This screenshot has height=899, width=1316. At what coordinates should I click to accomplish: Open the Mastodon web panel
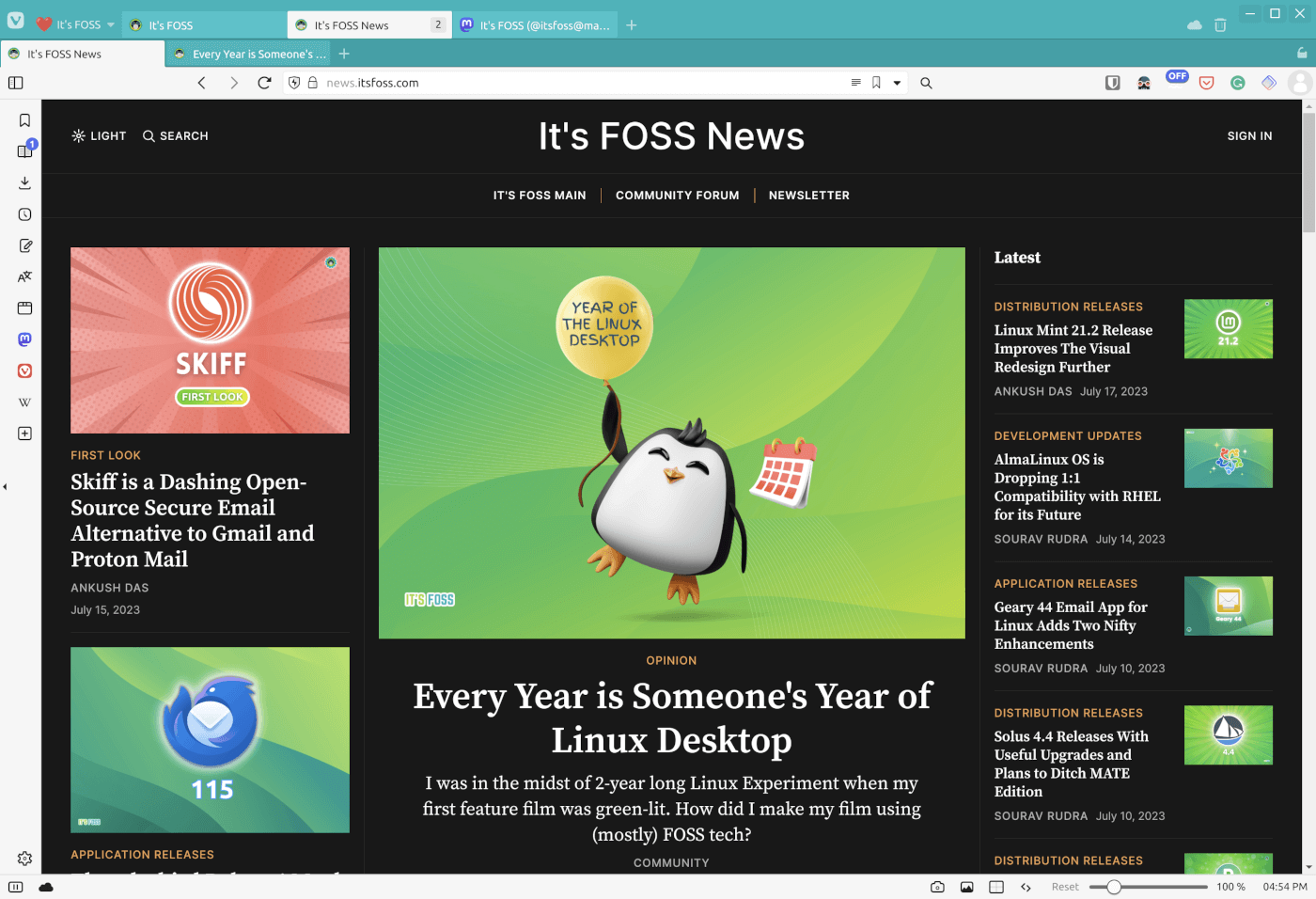pos(24,339)
